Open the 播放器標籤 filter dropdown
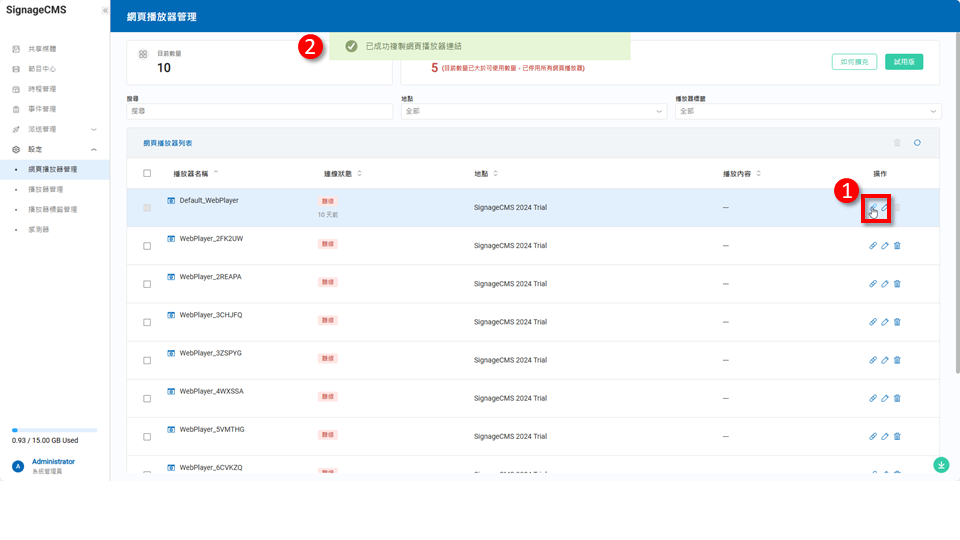The height and width of the screenshot is (540, 960). click(x=808, y=112)
